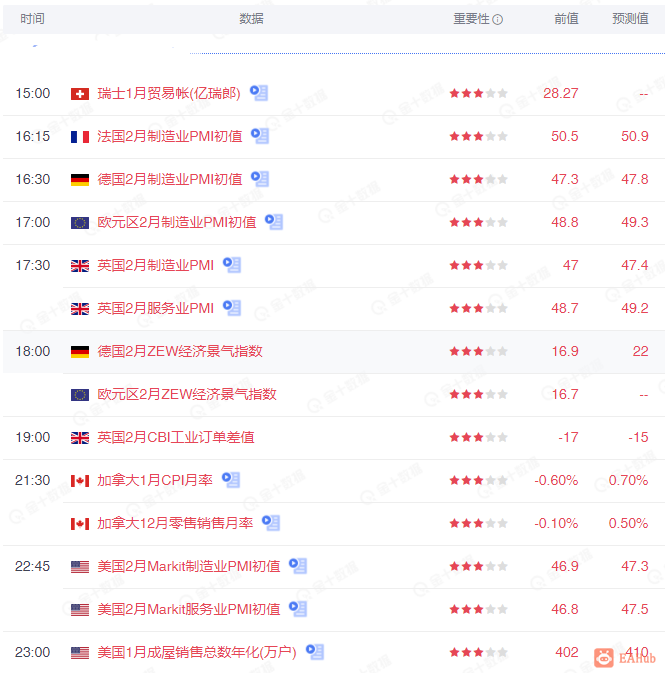Click the US flag beside 美国1月成屋销售总数年化
This screenshot has height=673, width=665.
pyautogui.click(x=80, y=653)
